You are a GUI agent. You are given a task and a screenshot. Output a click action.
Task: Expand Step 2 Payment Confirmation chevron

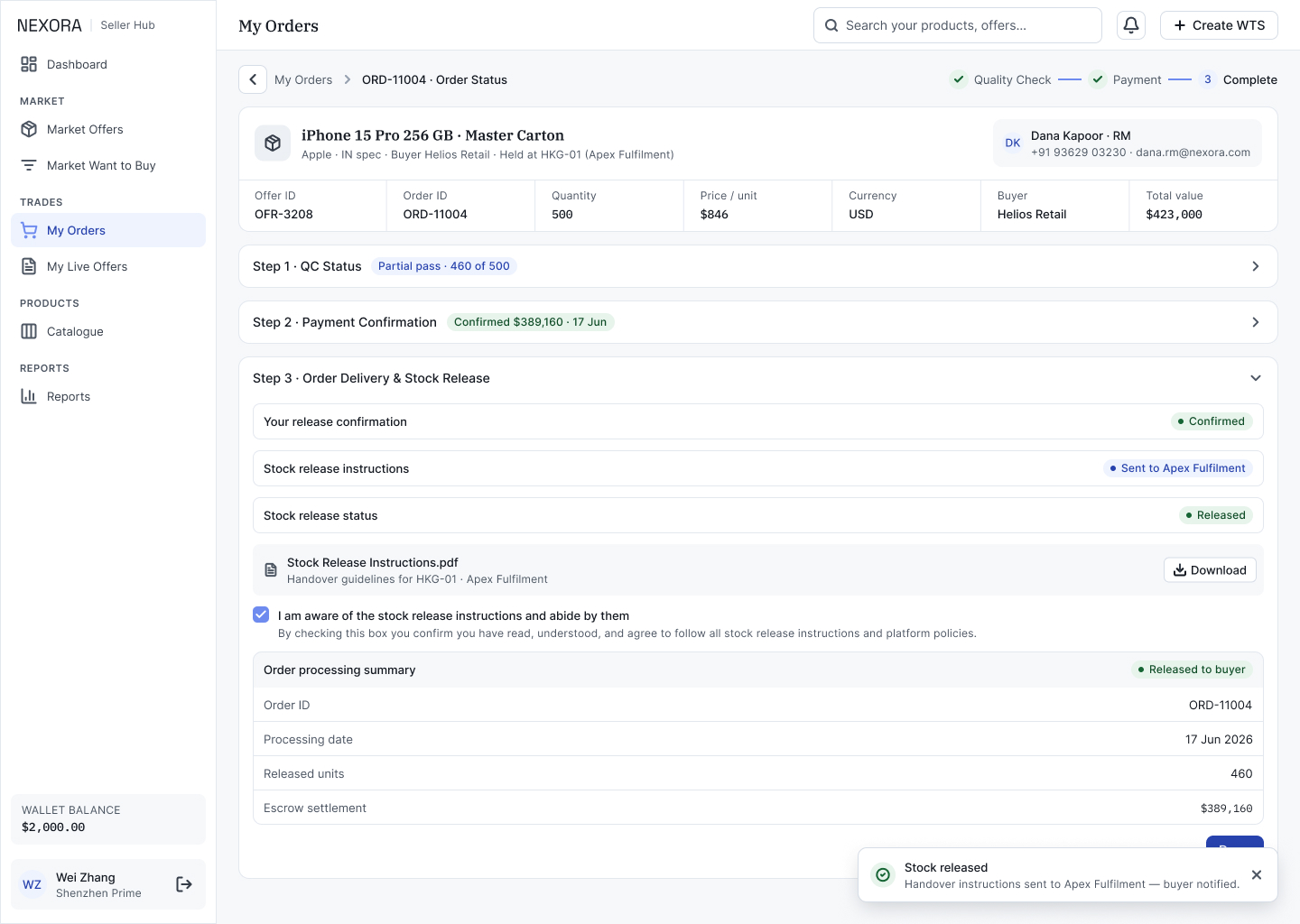pos(1255,322)
